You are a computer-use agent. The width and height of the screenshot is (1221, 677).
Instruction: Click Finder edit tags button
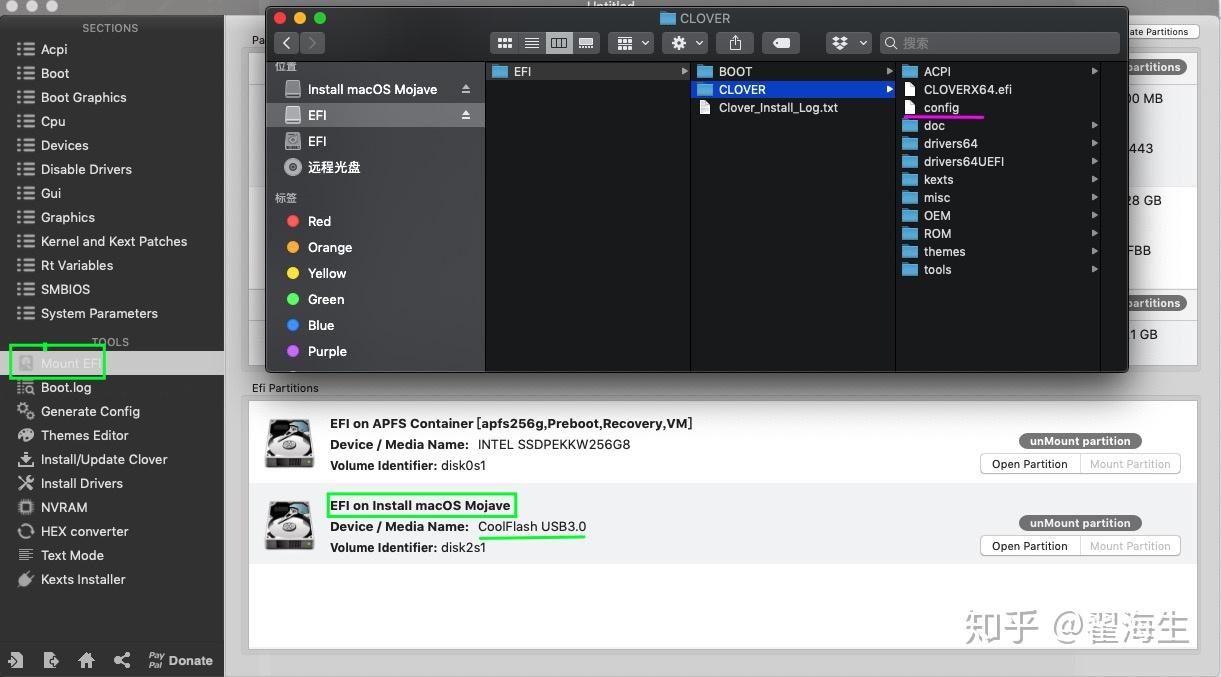[781, 43]
